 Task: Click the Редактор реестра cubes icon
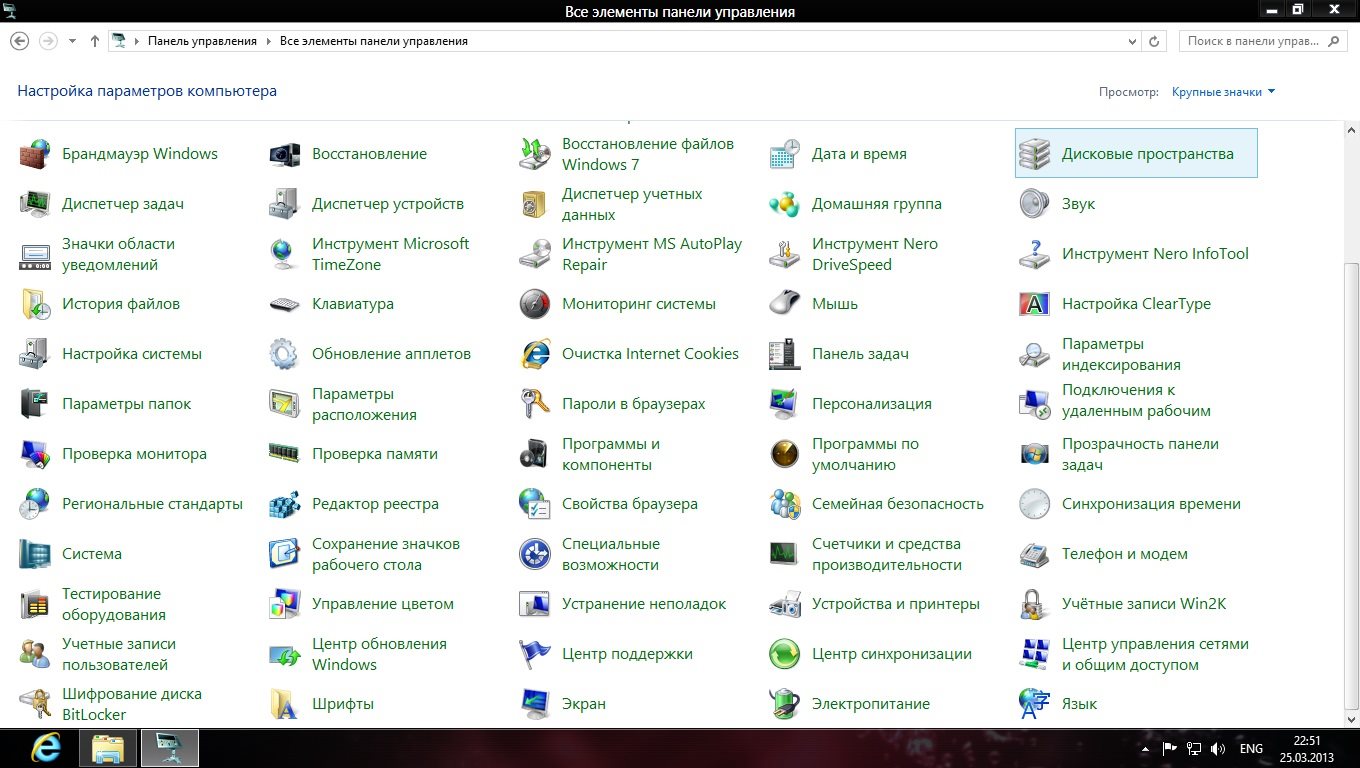(x=285, y=504)
